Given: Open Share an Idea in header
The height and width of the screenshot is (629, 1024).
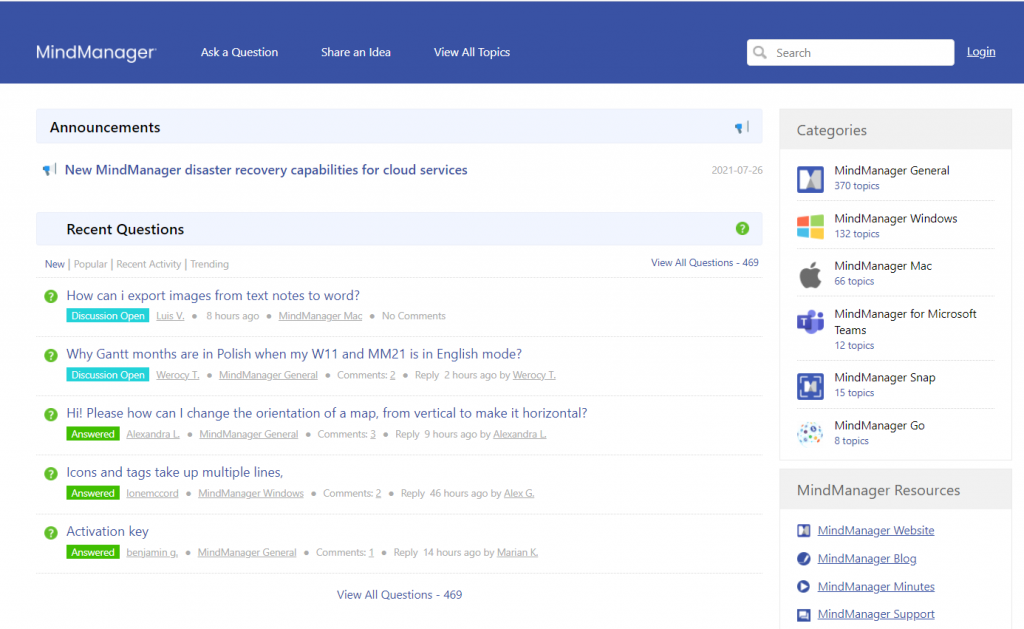Looking at the screenshot, I should coord(356,52).
